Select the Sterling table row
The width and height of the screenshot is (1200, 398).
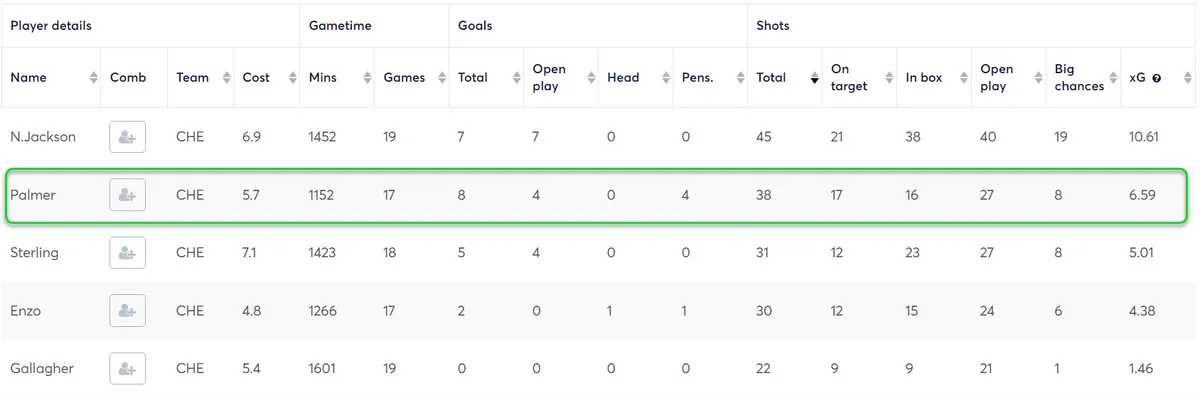point(599,253)
